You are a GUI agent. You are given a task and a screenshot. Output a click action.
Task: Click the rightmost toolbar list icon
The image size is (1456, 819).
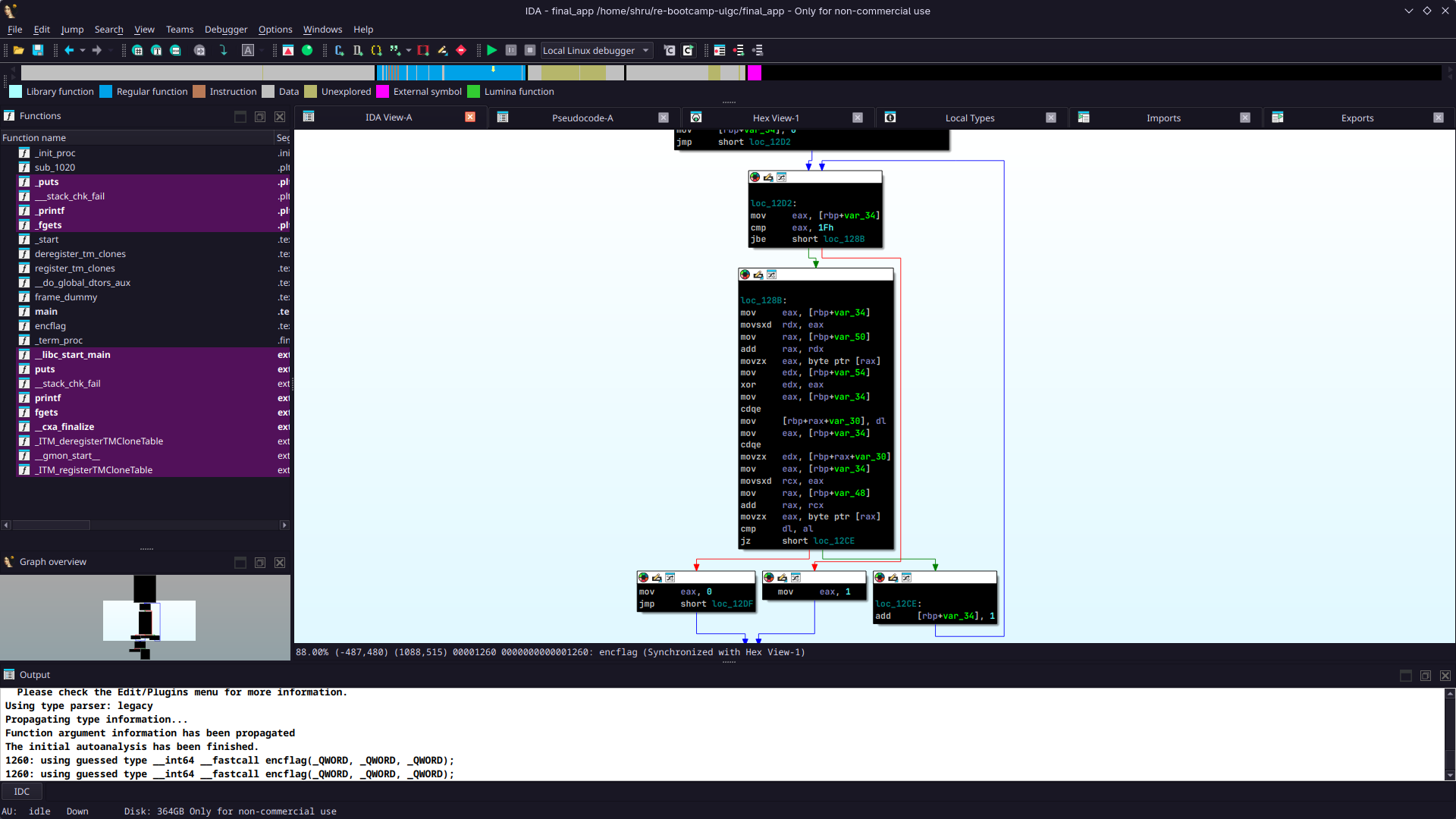coord(758,50)
